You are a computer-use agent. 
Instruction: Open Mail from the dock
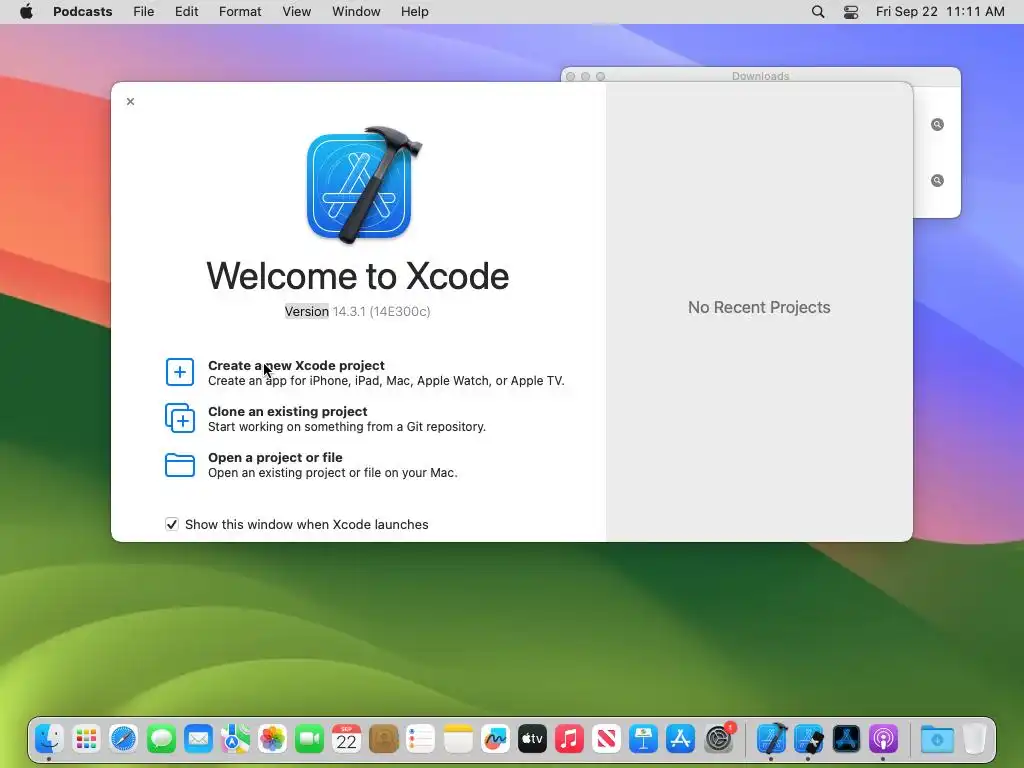pos(198,739)
